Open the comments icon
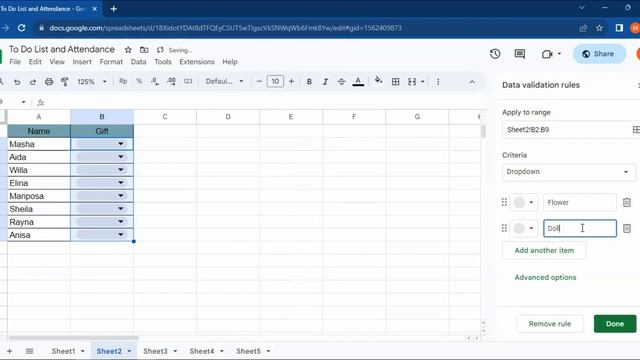The image size is (640, 360). tap(520, 54)
